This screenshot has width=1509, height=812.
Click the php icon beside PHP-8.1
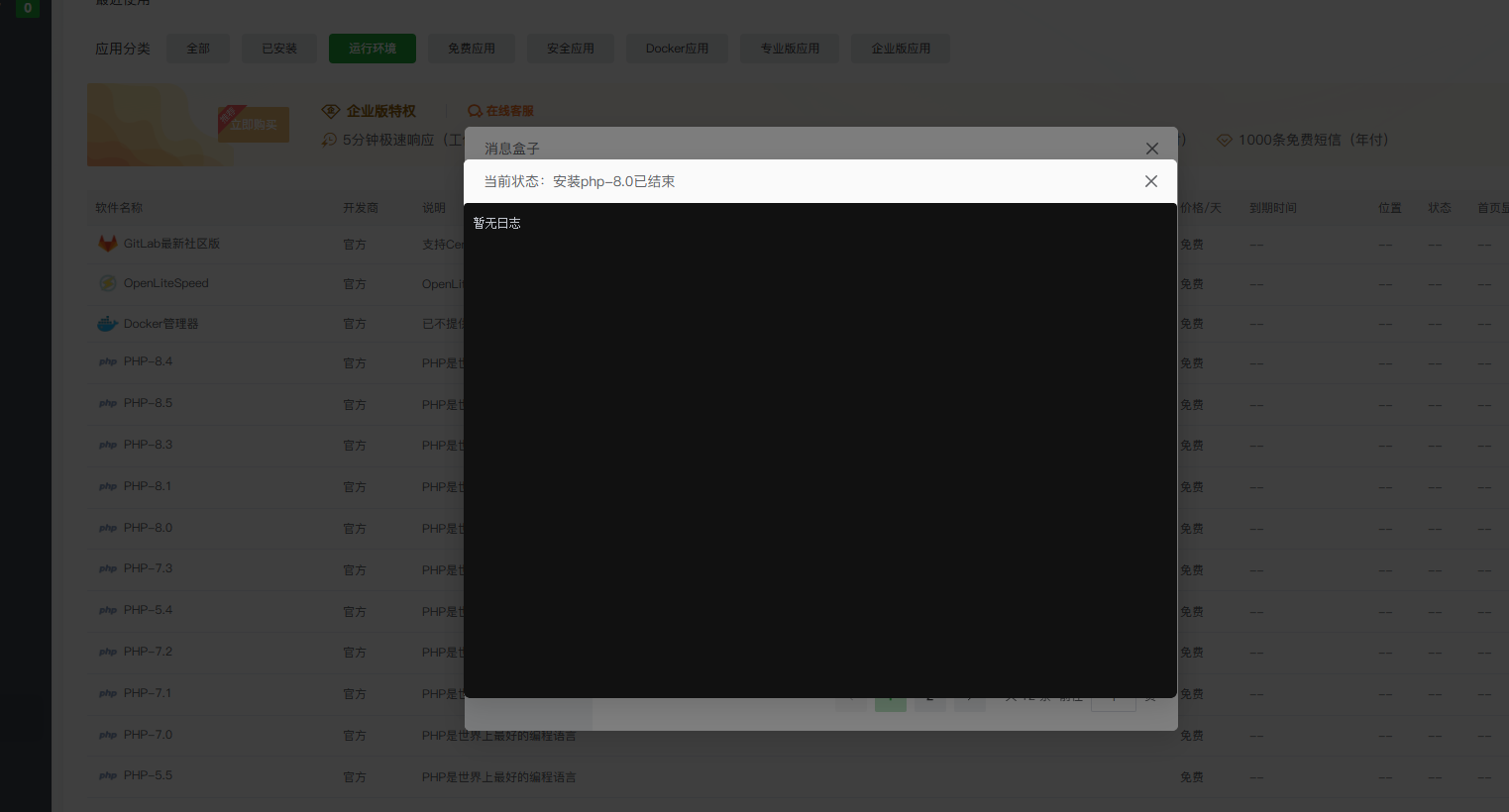[x=108, y=486]
